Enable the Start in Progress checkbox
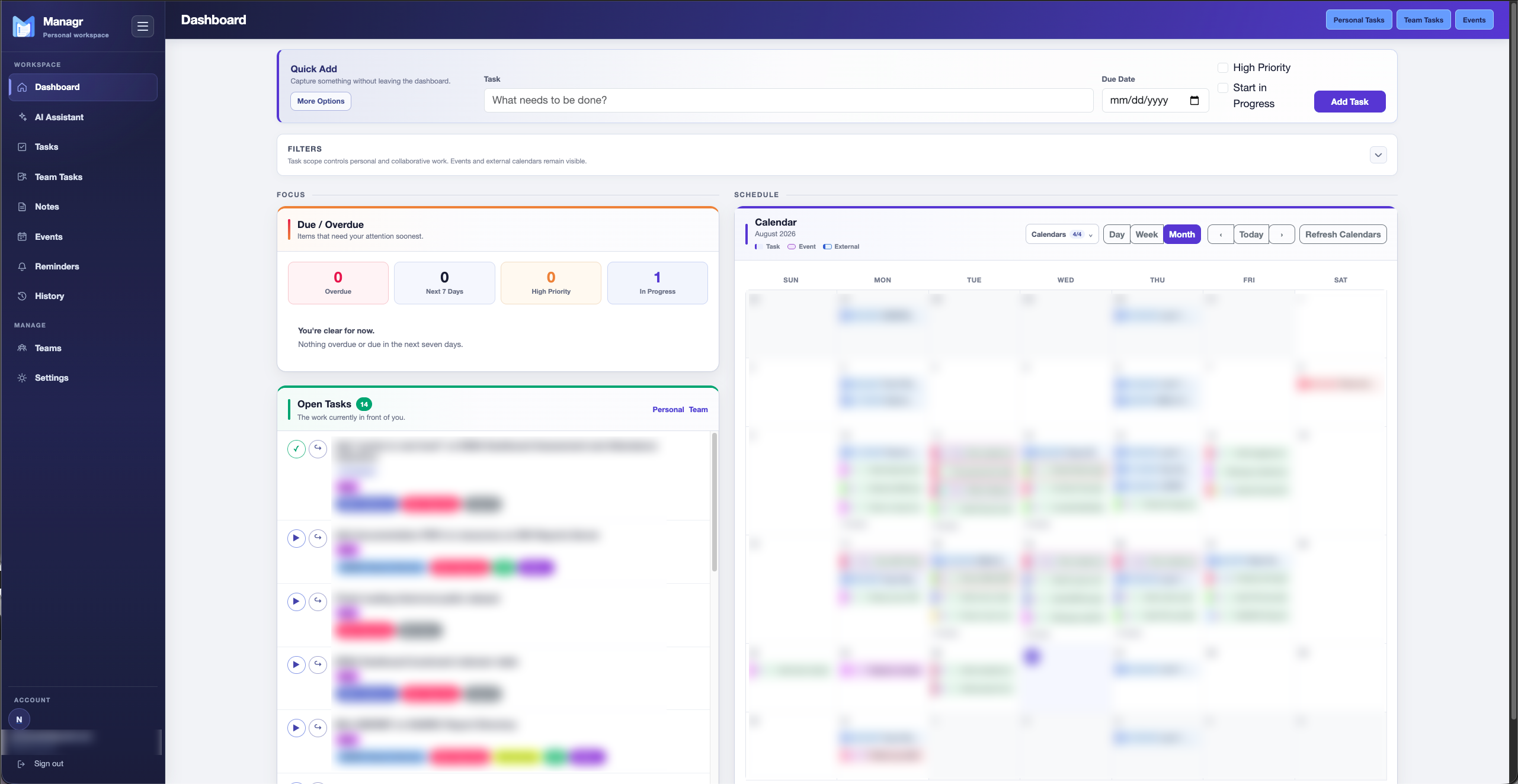This screenshot has height=784, width=1518. coord(1223,88)
